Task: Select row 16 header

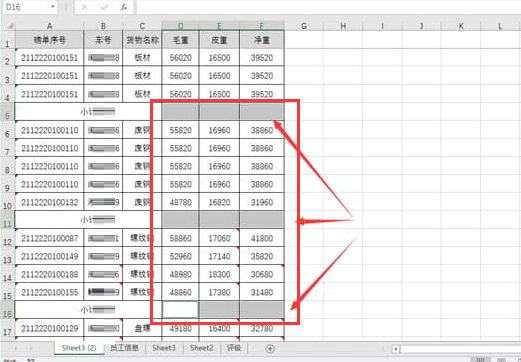Action: (x=8, y=310)
